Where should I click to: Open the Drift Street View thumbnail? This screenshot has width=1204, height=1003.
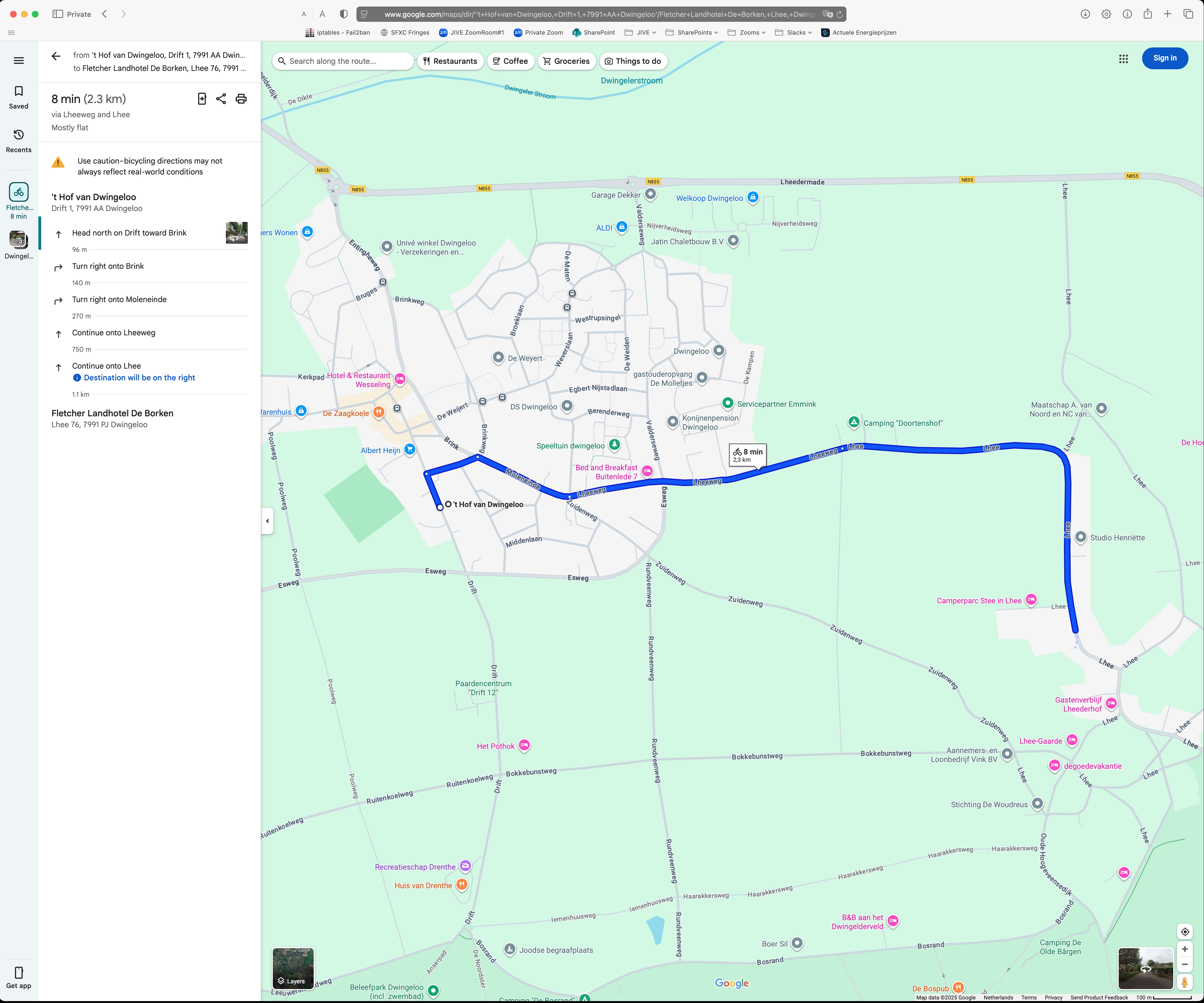[x=236, y=233]
